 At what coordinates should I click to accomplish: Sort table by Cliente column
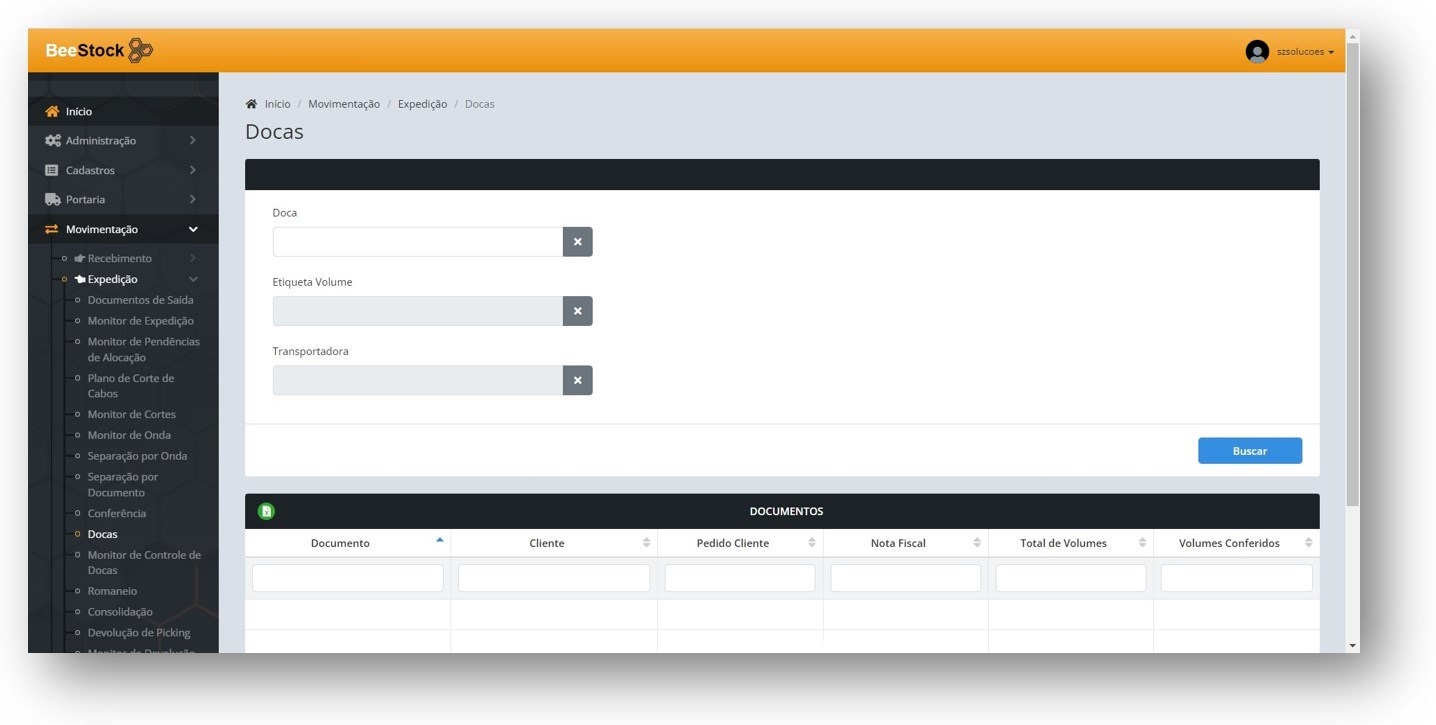click(646, 543)
